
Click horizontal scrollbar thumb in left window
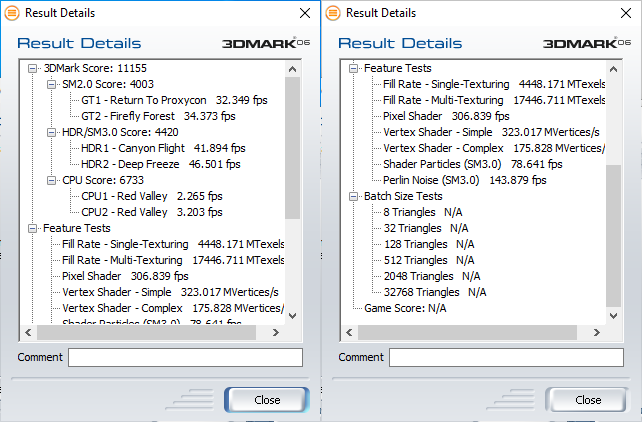point(147,332)
